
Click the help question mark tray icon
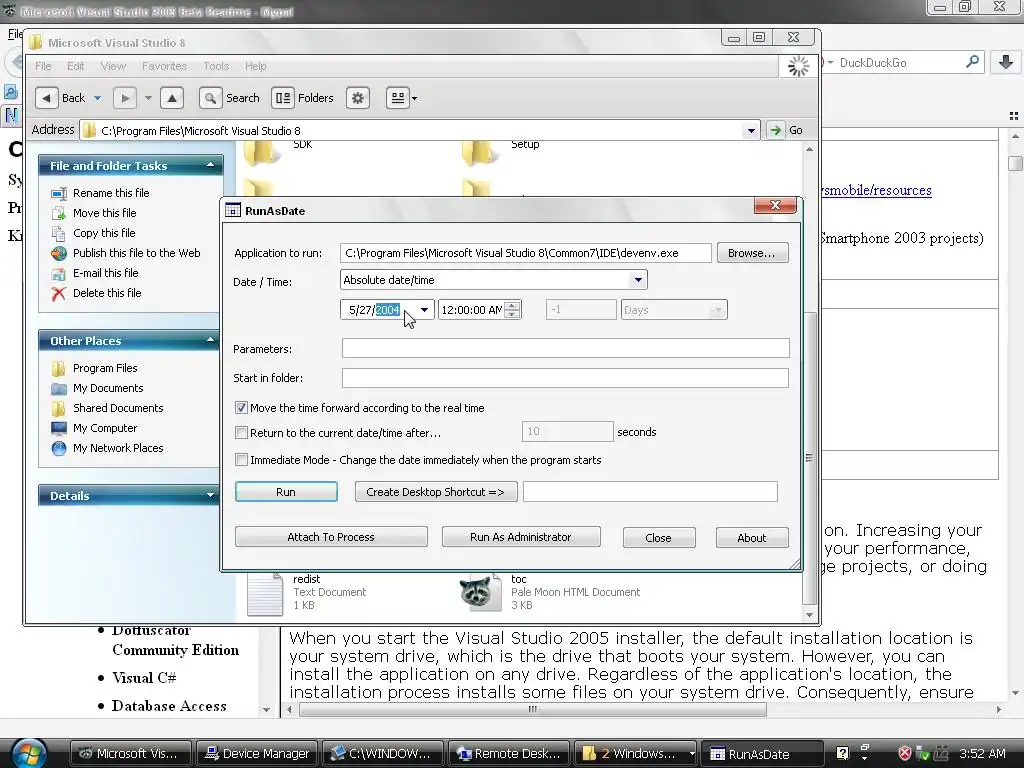pyautogui.click(x=842, y=753)
